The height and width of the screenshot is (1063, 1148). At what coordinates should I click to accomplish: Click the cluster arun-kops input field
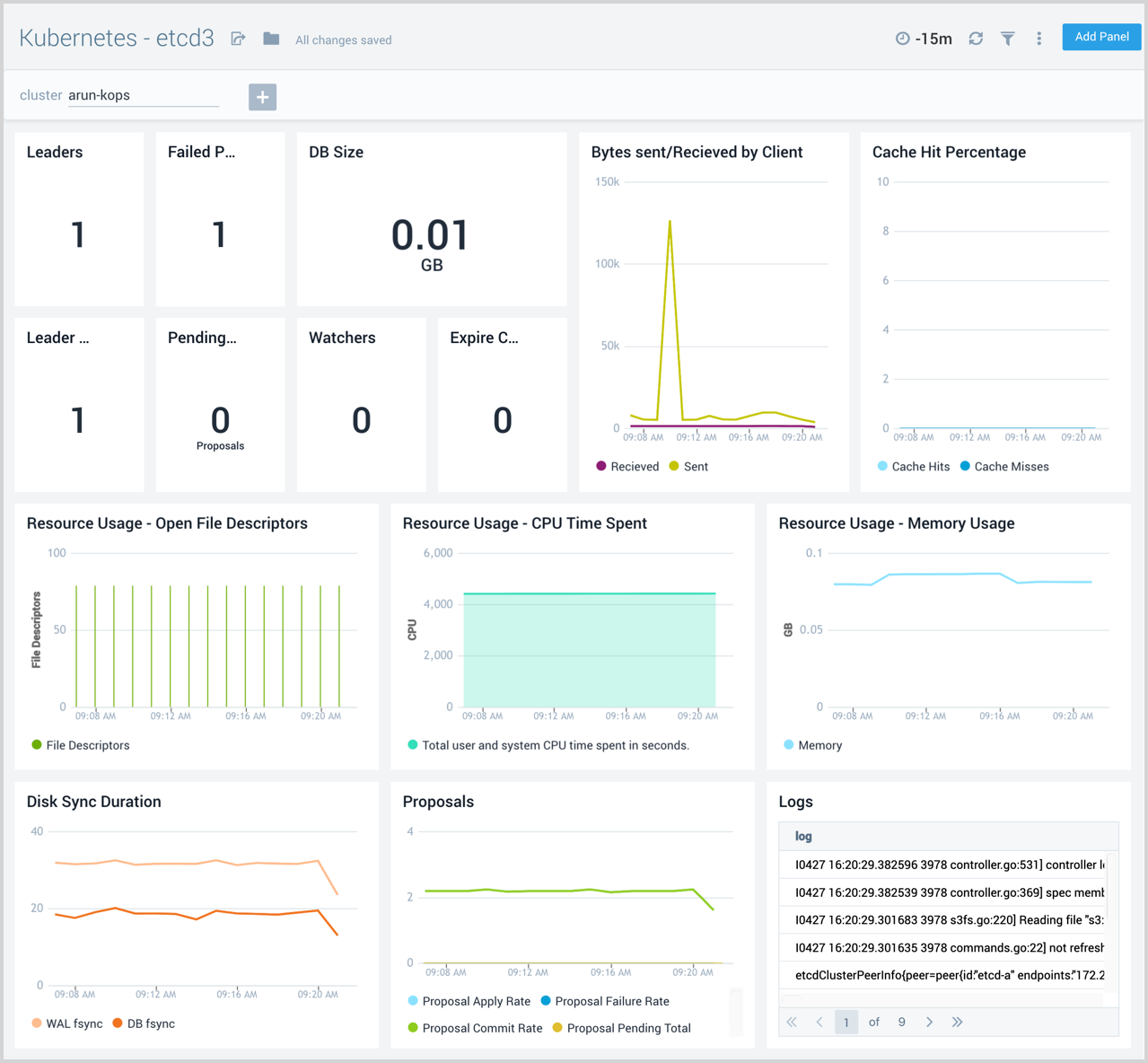pos(143,95)
